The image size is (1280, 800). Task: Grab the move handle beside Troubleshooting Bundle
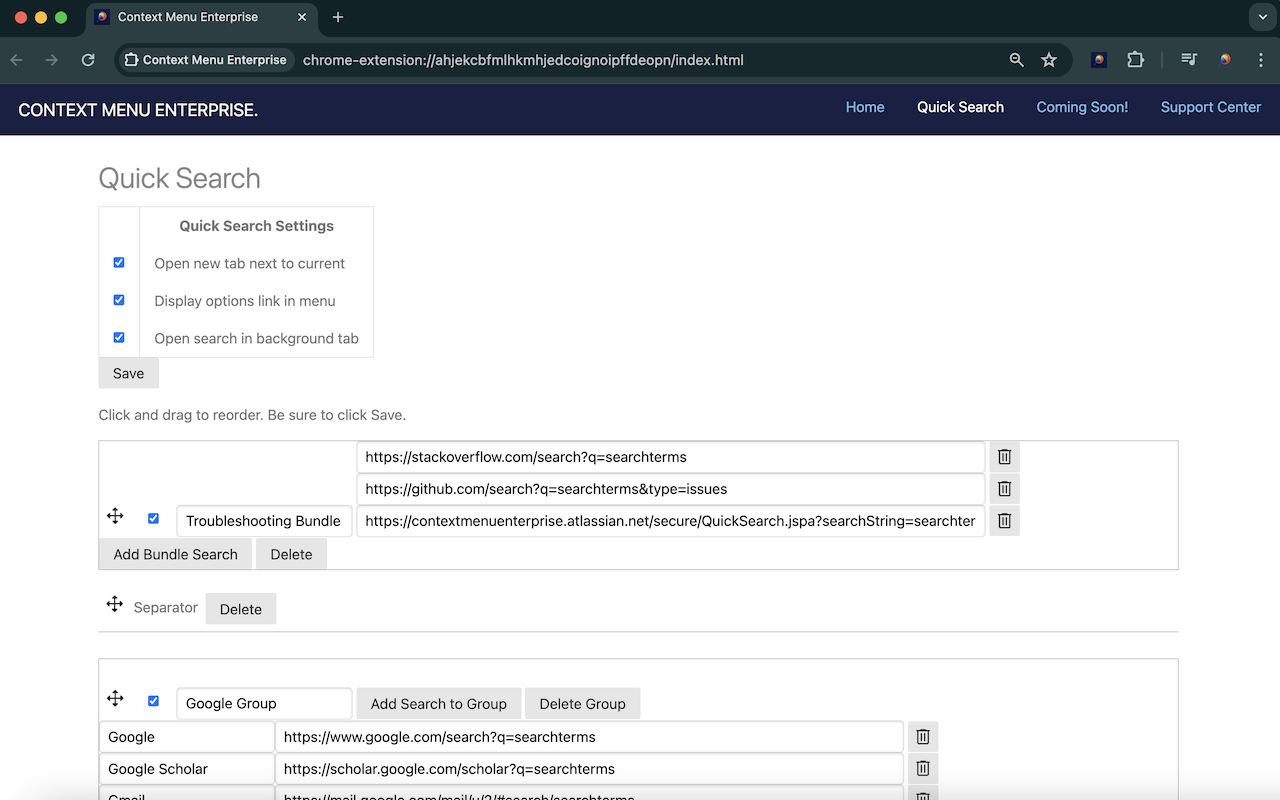pos(115,516)
